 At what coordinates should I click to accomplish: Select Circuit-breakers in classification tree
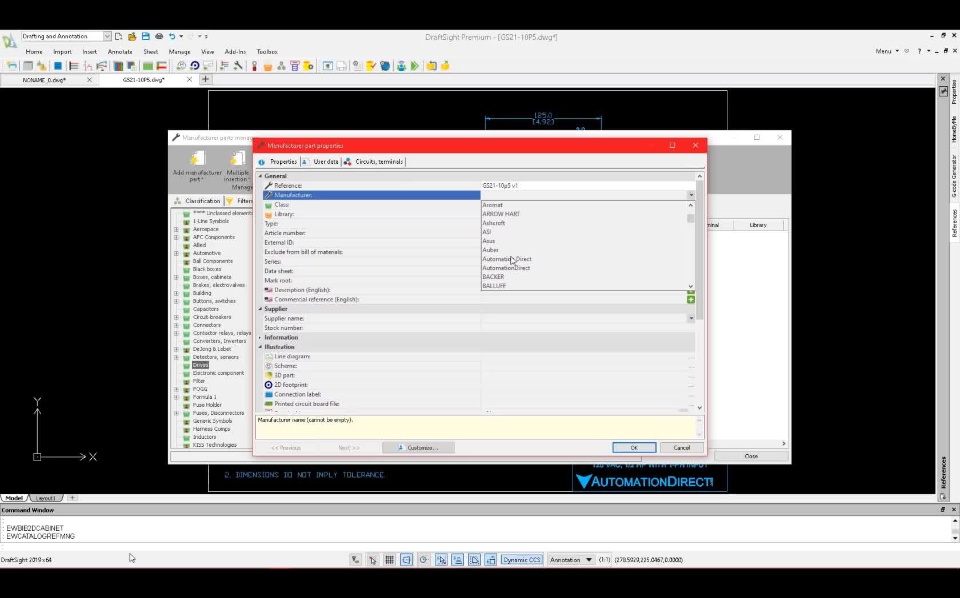(212, 317)
